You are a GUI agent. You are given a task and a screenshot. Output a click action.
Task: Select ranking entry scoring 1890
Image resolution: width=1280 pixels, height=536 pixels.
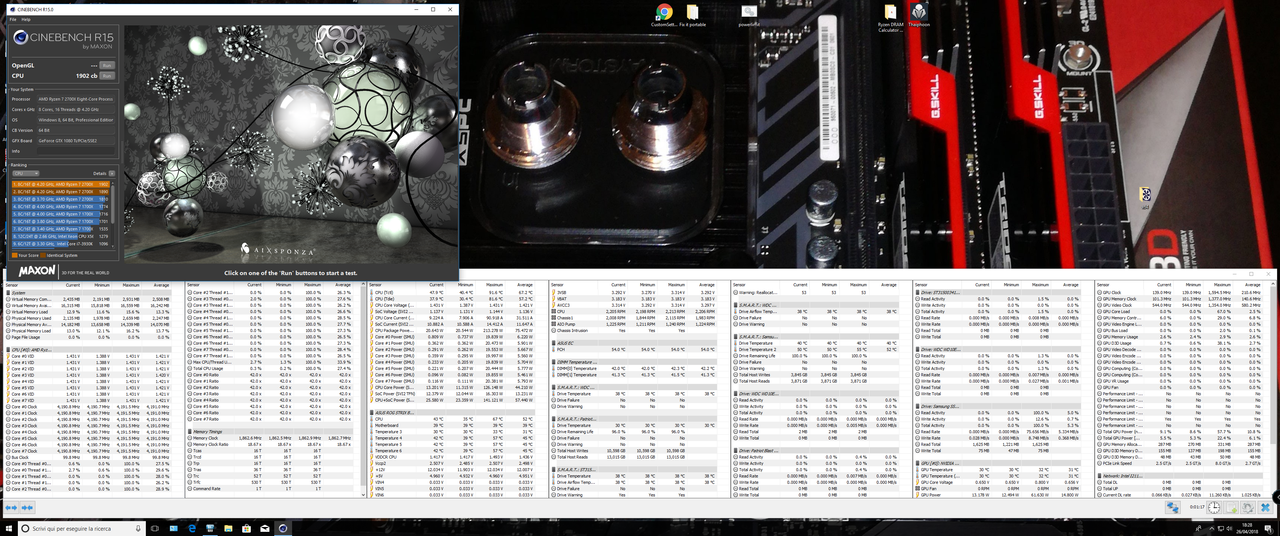point(60,192)
